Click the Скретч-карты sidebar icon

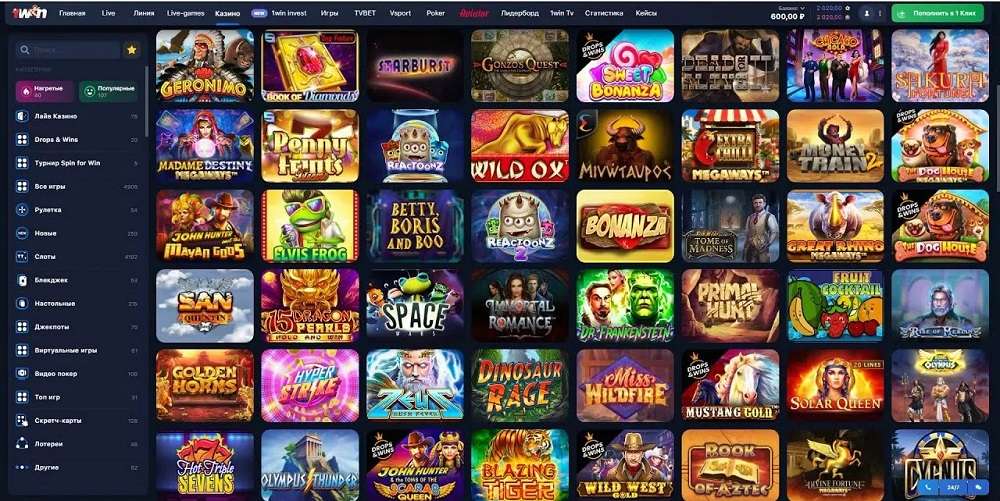click(x=22, y=421)
